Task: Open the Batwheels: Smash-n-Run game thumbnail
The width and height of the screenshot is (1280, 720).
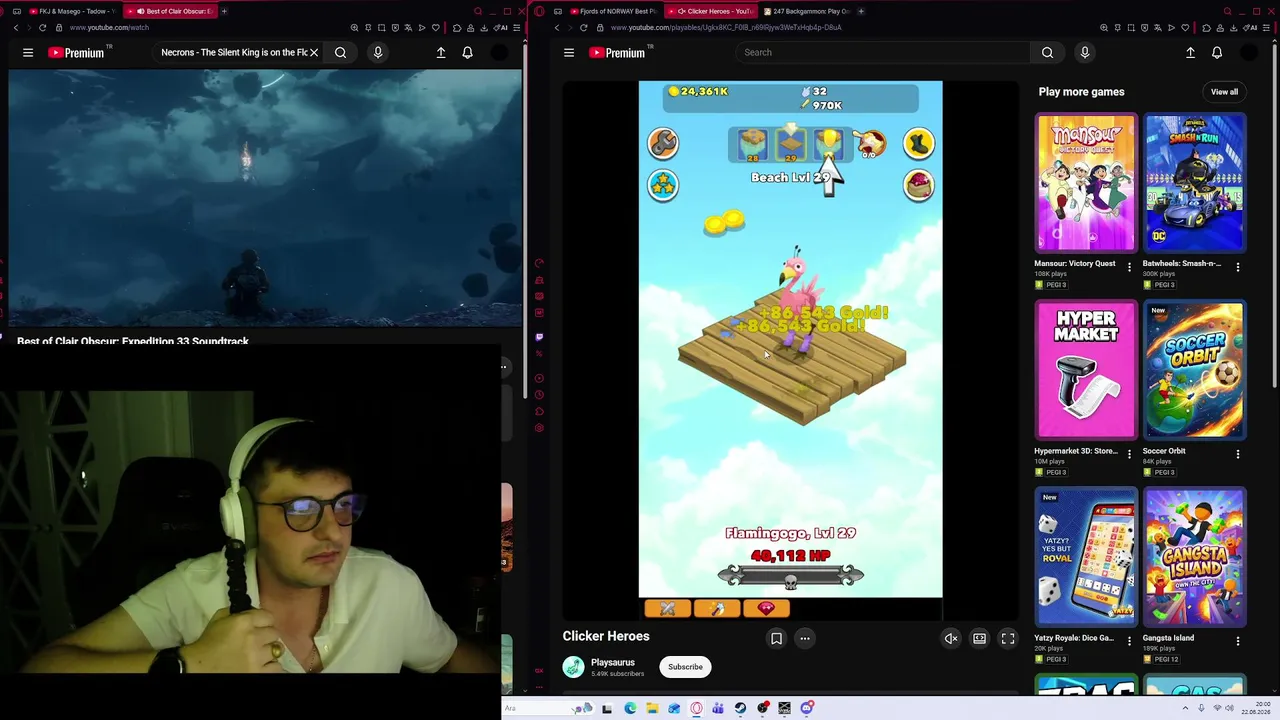Action: (1195, 183)
